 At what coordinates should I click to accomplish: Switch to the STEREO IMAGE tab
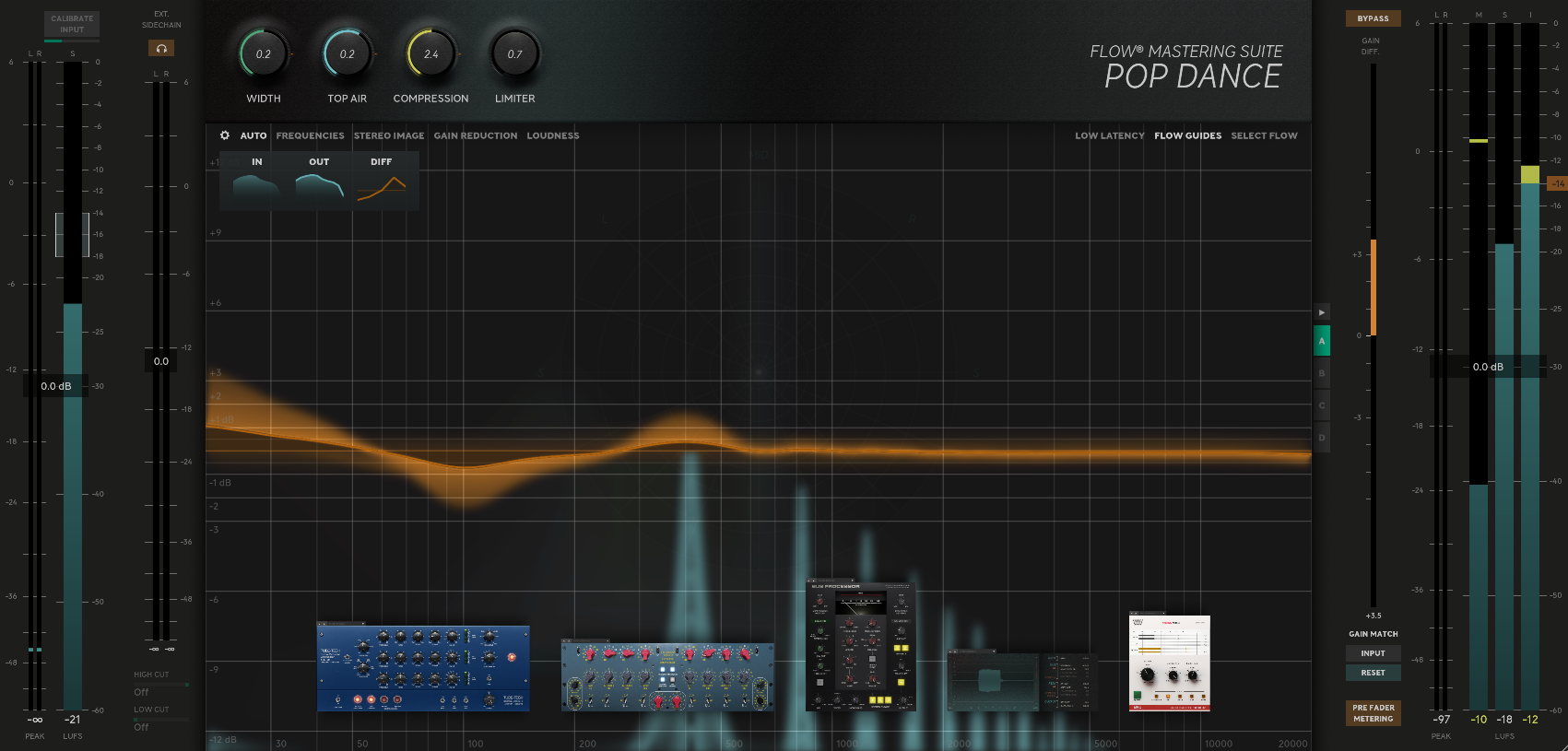[x=389, y=135]
